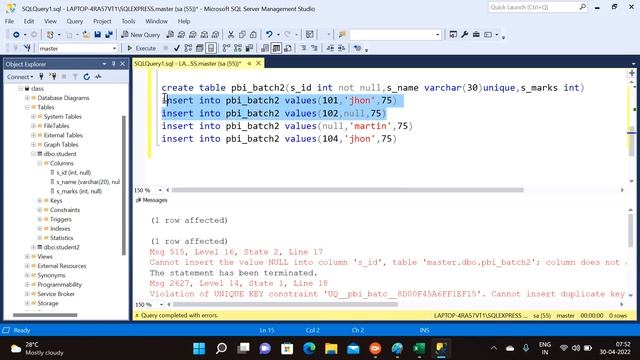Select the Indexes folder
The width and height of the screenshot is (640, 360).
click(x=60, y=229)
